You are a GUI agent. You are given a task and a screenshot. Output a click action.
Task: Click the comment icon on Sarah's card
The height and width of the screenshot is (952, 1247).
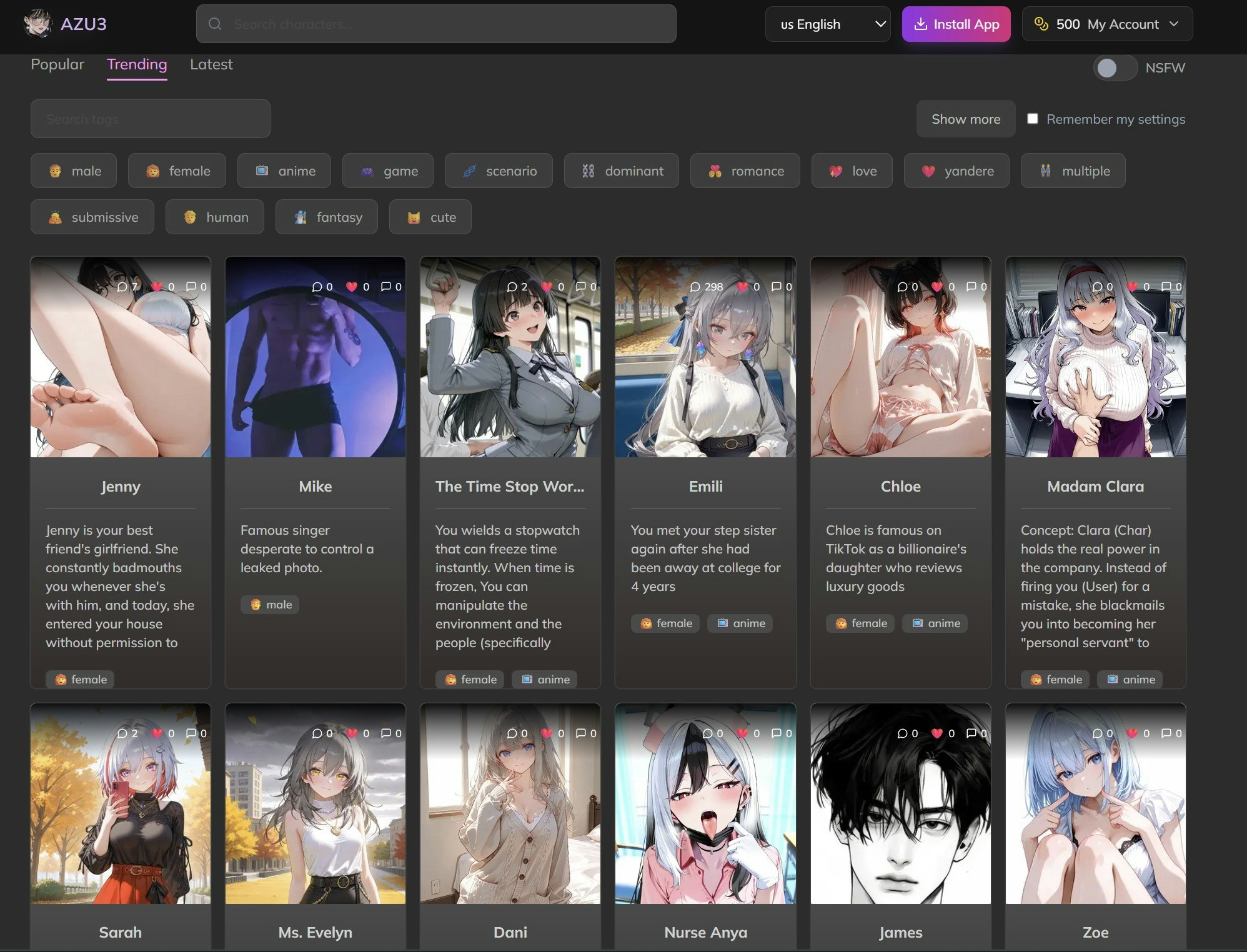[192, 733]
